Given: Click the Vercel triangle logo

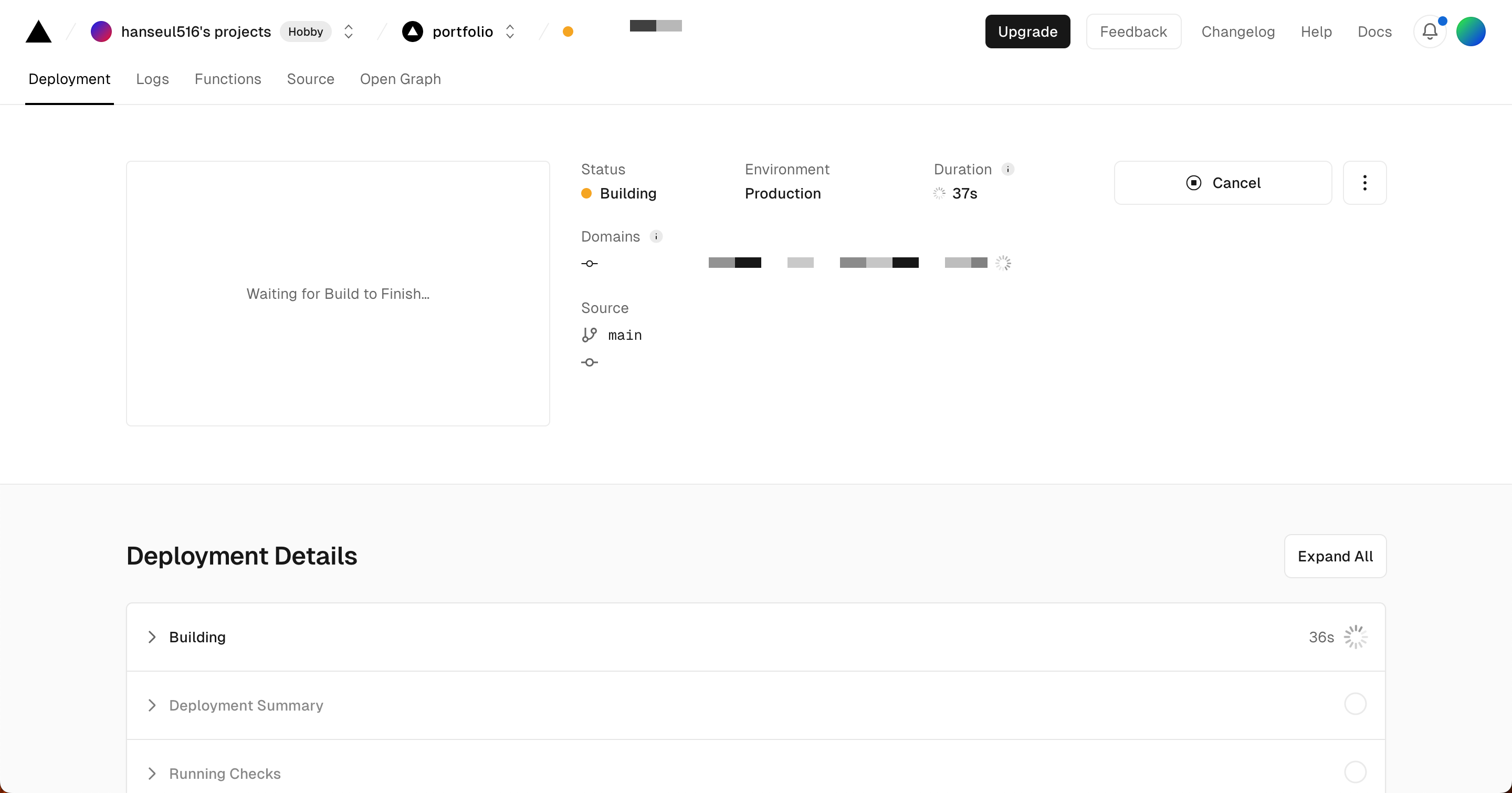Looking at the screenshot, I should [39, 32].
